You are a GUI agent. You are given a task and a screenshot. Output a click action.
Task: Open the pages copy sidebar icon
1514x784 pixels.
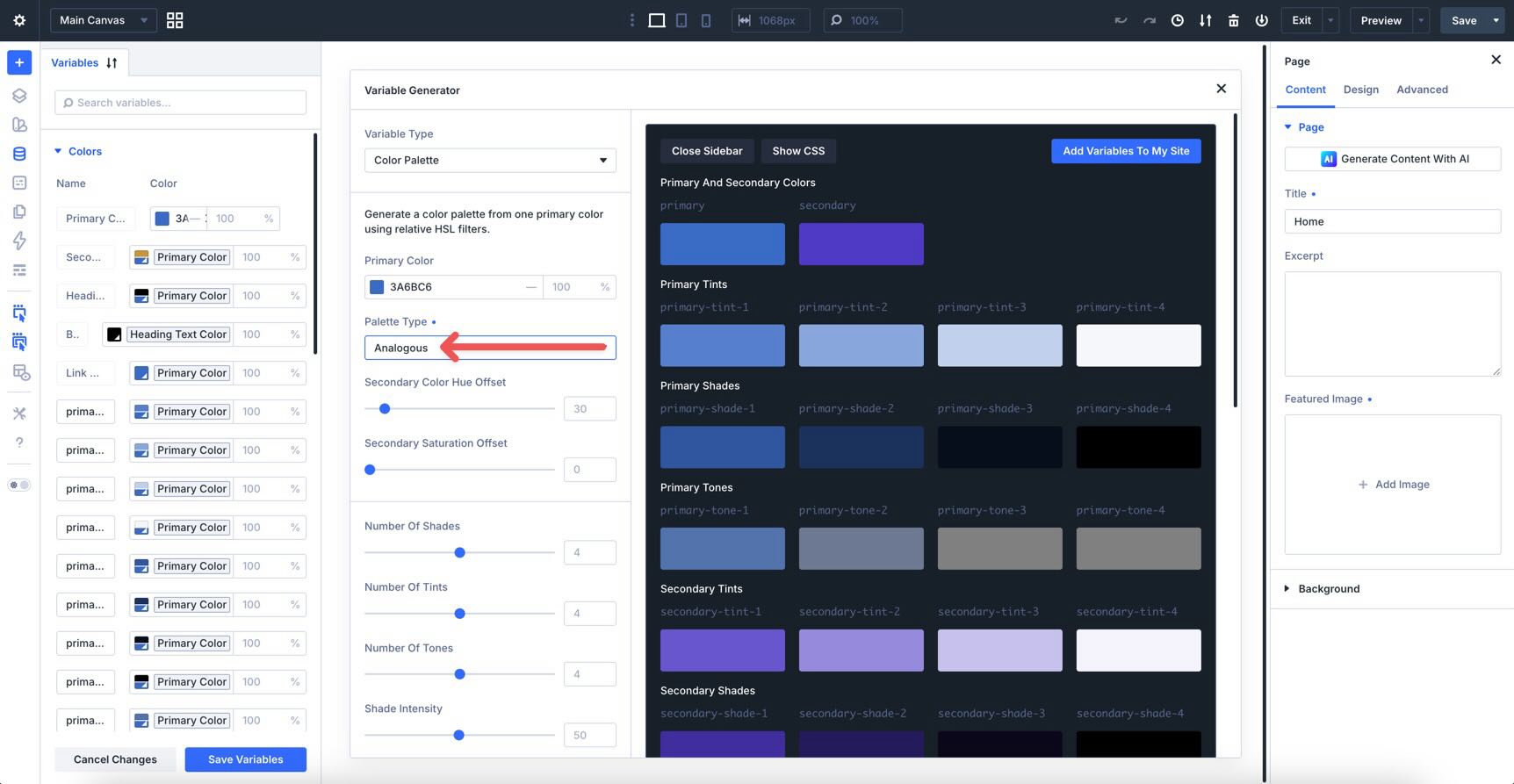click(x=19, y=212)
